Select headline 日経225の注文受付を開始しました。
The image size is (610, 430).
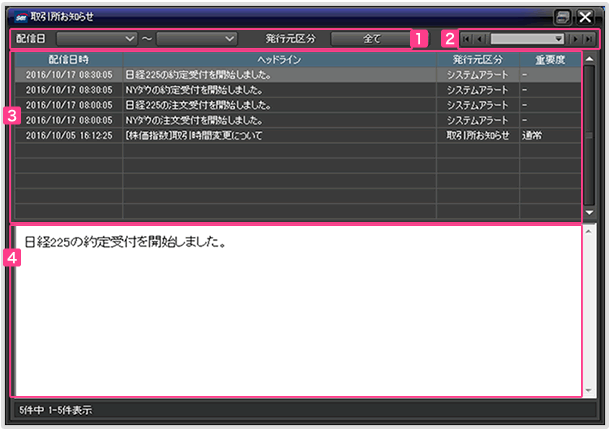(x=198, y=105)
